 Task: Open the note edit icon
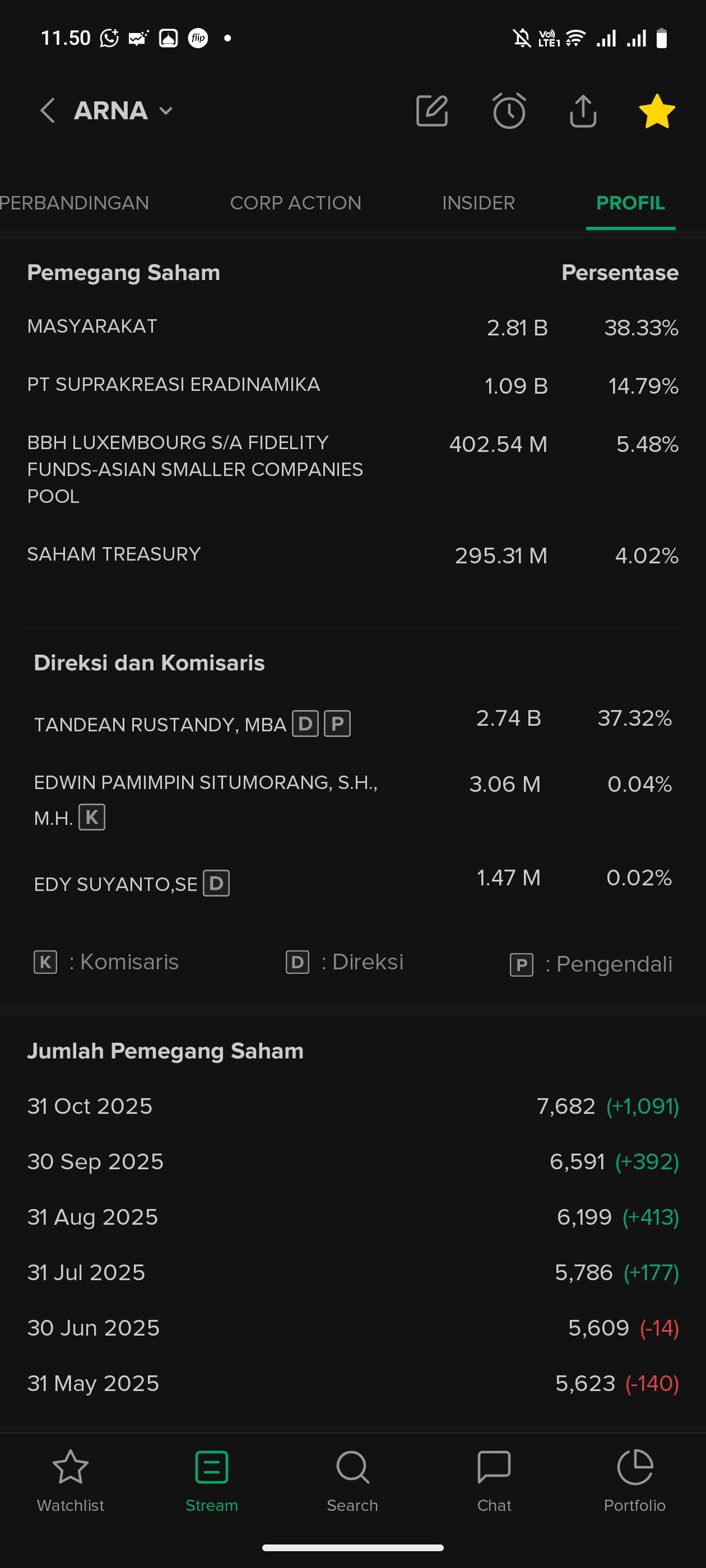pyautogui.click(x=432, y=111)
